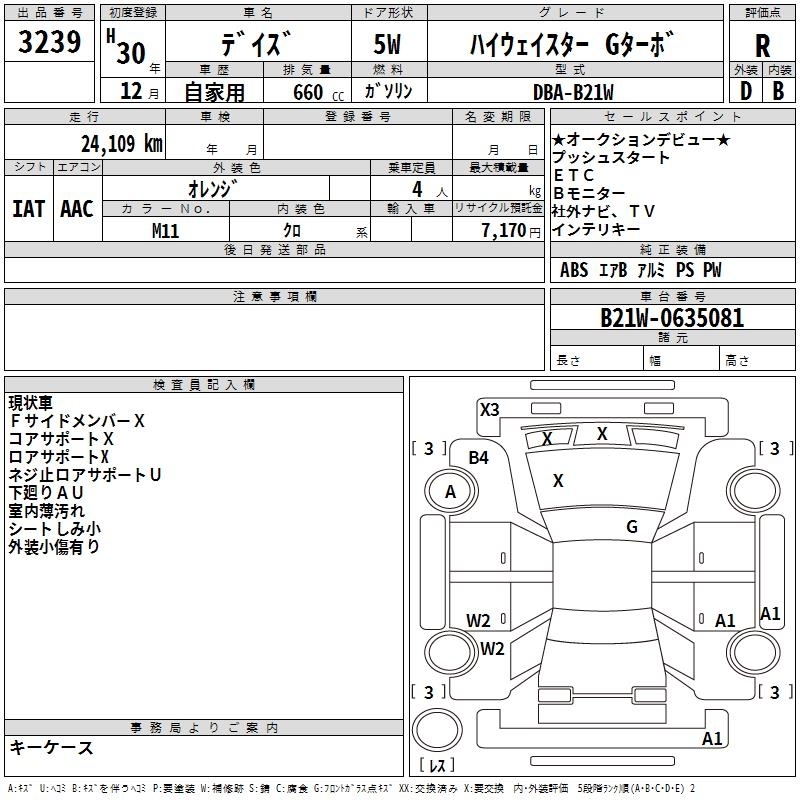Screen dimensions: 800x800
Task: Select note Fサイドメンバー X
Action: click(x=77, y=421)
